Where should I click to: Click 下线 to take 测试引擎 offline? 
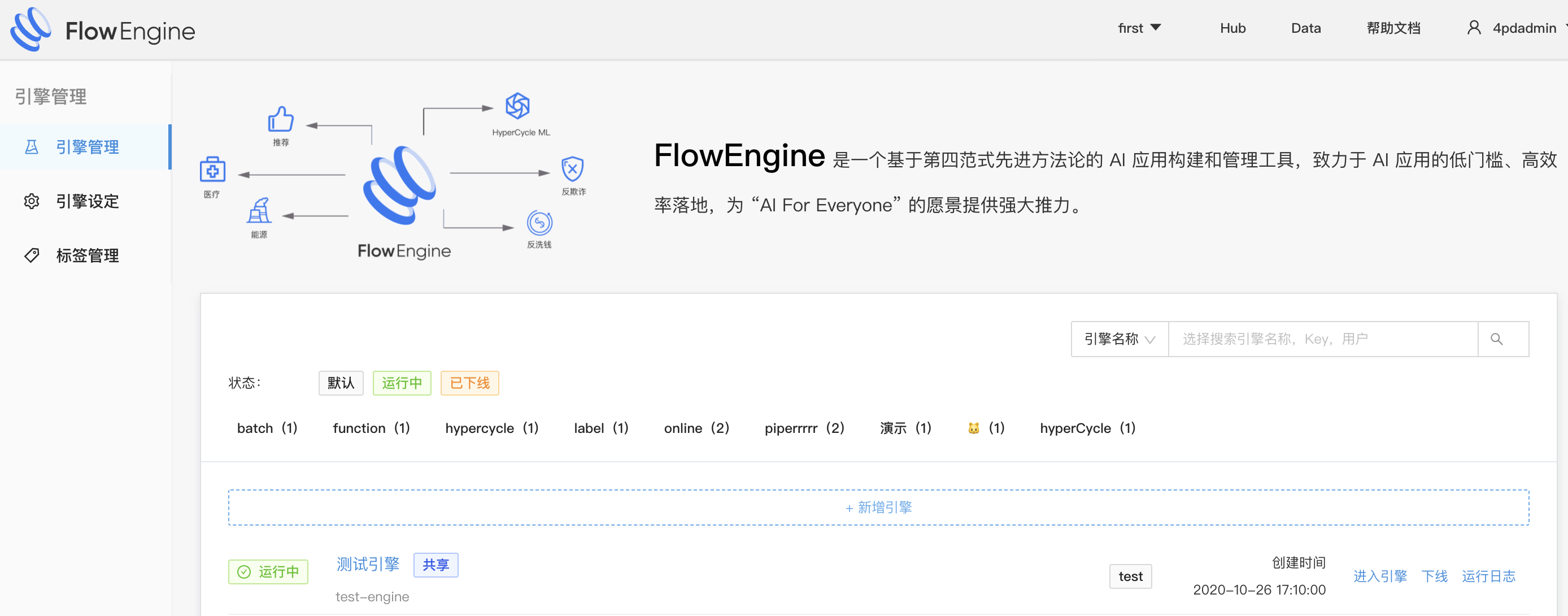[1434, 576]
